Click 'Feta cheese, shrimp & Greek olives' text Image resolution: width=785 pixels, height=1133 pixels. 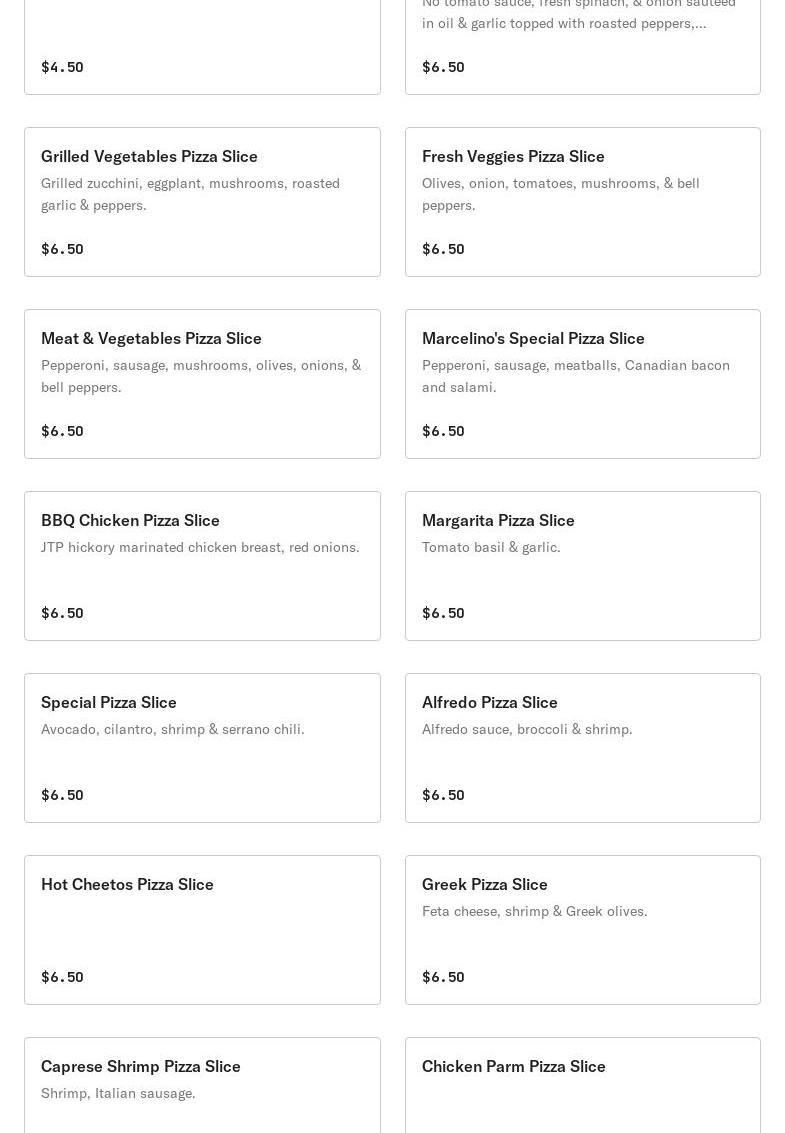[534, 911]
